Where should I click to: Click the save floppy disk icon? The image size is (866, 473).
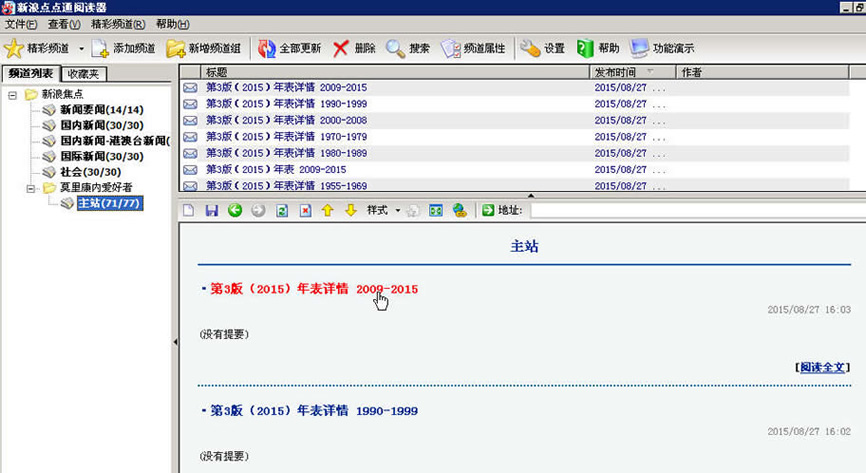click(x=212, y=211)
